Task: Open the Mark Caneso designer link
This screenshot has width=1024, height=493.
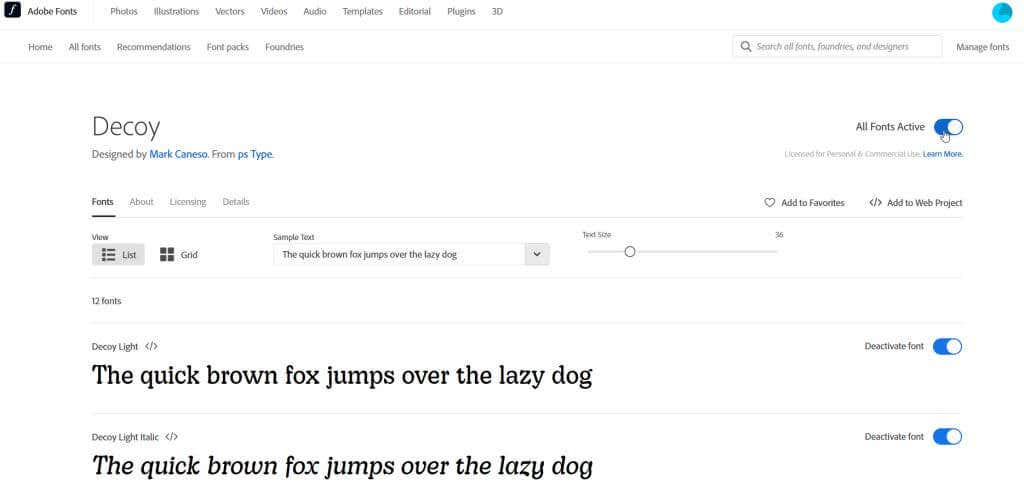Action: 175,154
